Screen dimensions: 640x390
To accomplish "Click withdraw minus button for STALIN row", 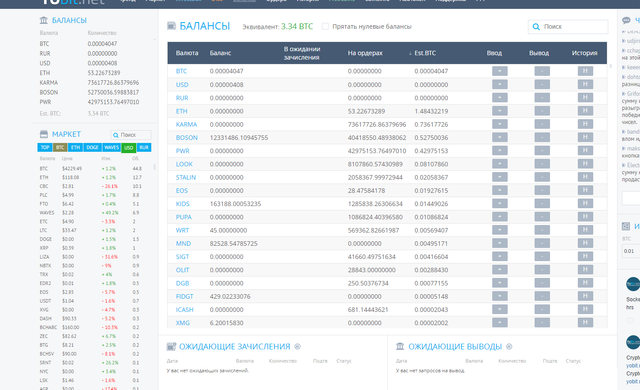I will pos(542,177).
